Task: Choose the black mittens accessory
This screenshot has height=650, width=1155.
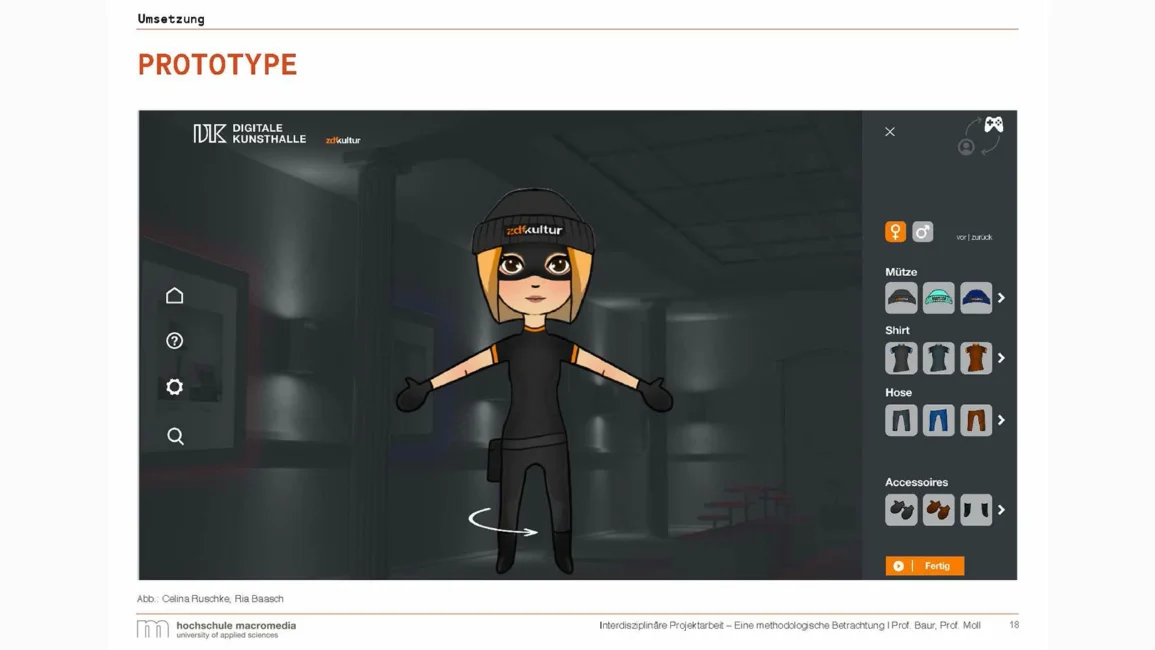Action: 901,510
